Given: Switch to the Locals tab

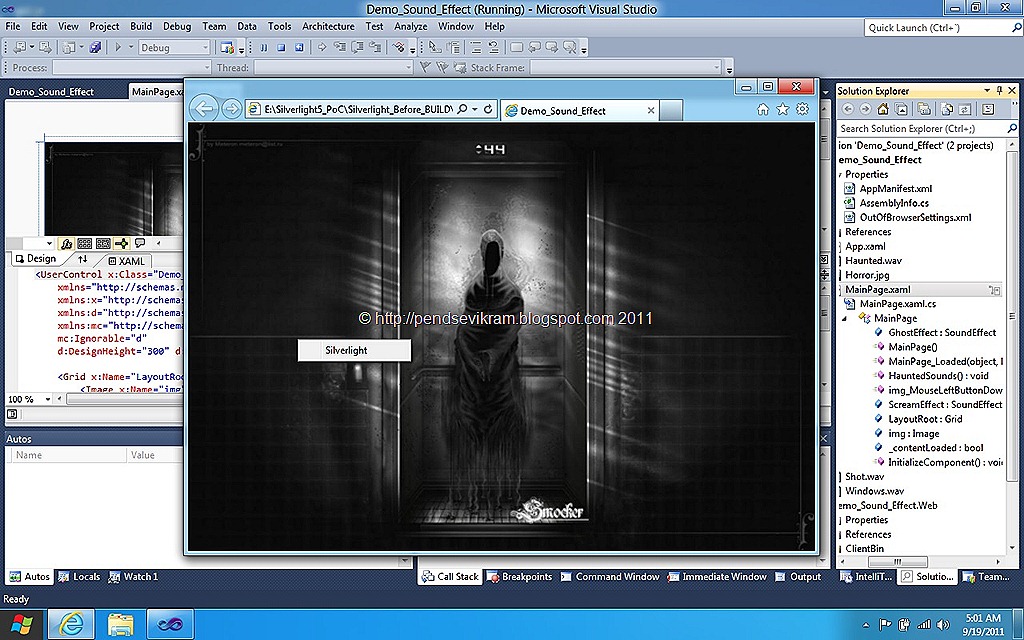Looking at the screenshot, I should pos(79,577).
